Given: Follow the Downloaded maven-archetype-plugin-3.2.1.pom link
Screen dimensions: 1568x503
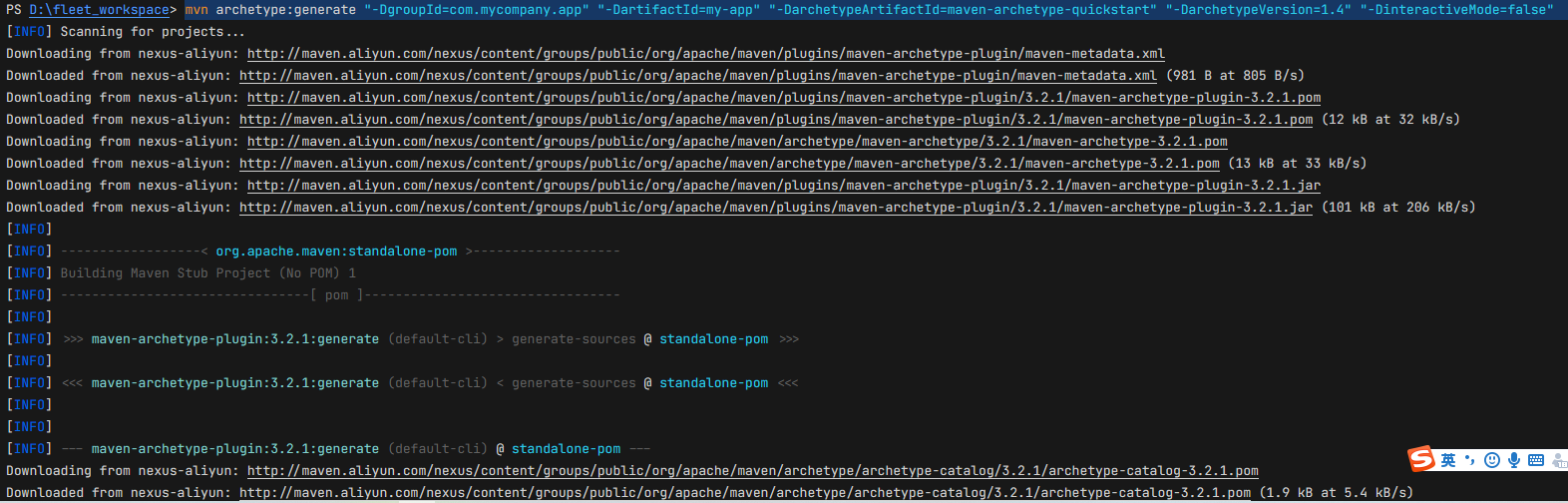Looking at the screenshot, I should click(x=775, y=120).
